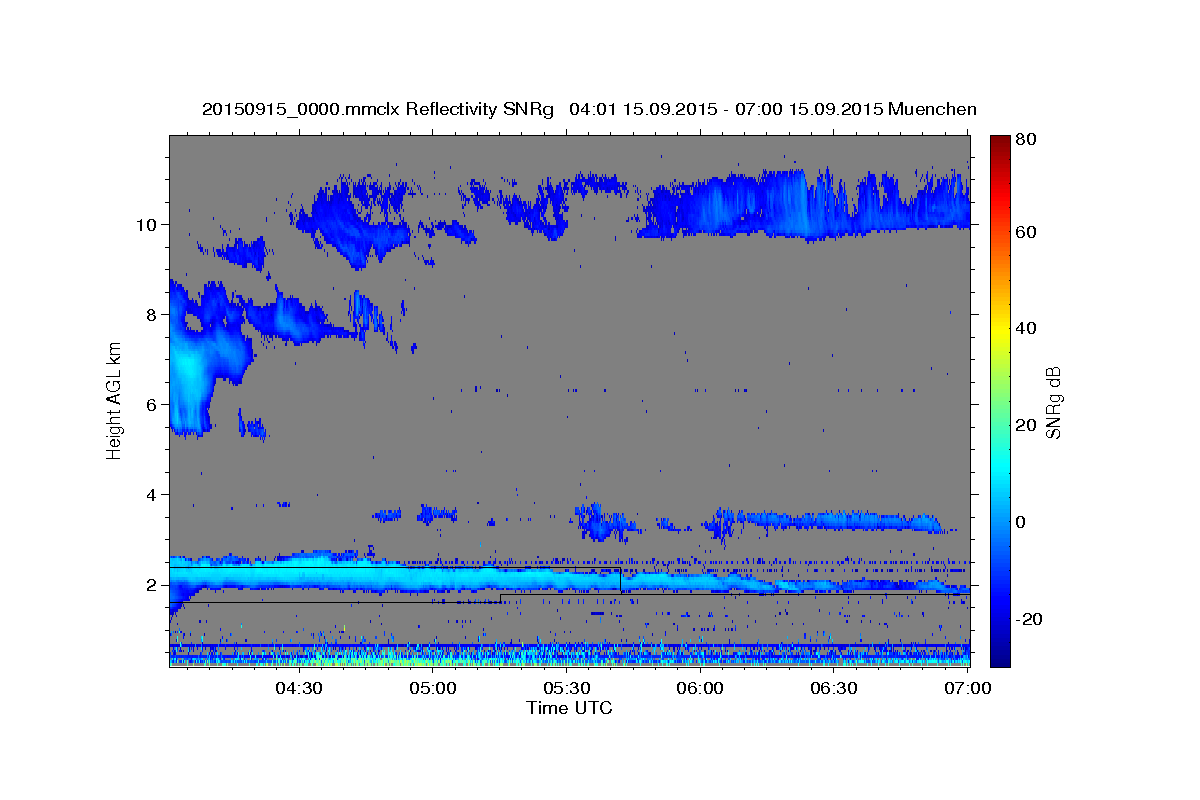
Task: Click the colorbar value 40
Action: [1026, 328]
